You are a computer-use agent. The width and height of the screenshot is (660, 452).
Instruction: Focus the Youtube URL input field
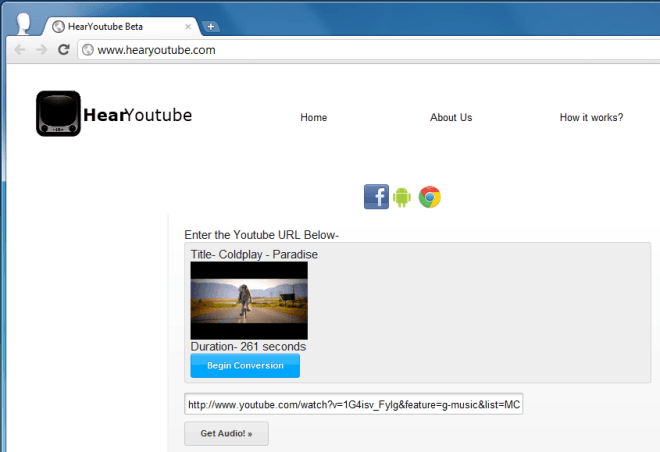(354, 404)
